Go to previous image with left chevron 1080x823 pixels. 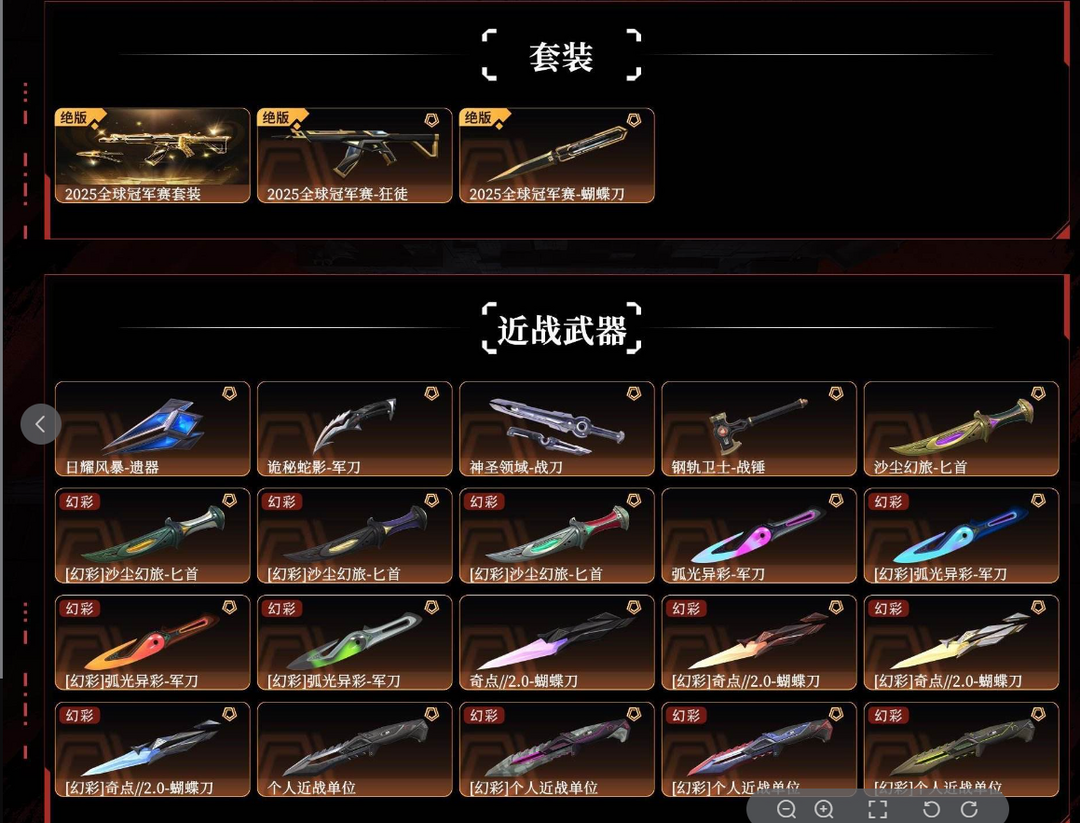(41, 424)
